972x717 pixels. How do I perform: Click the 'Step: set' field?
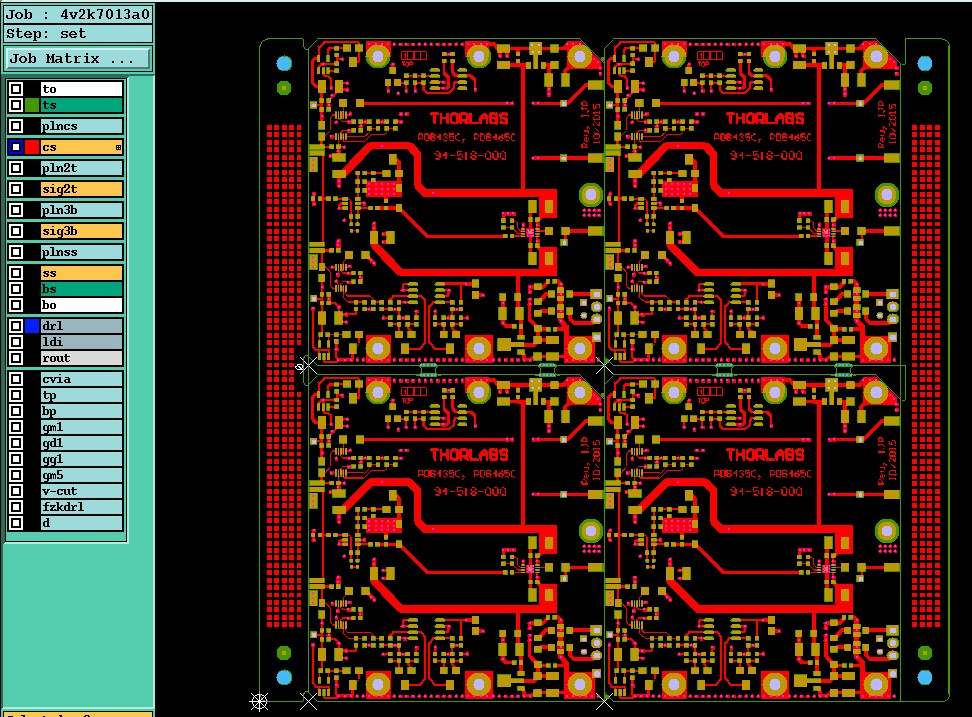pyautogui.click(x=78, y=33)
